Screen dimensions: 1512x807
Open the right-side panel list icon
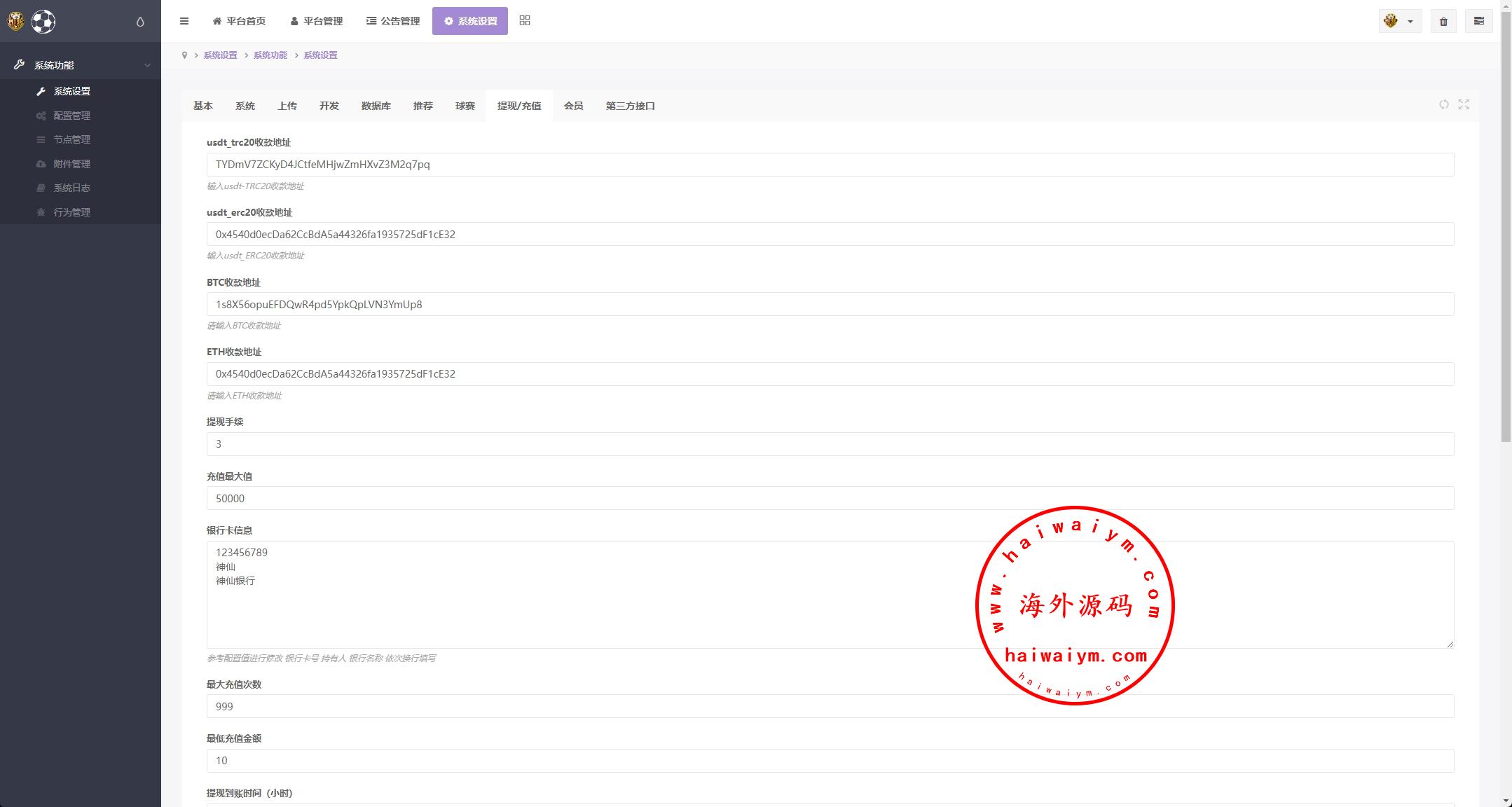1478,21
